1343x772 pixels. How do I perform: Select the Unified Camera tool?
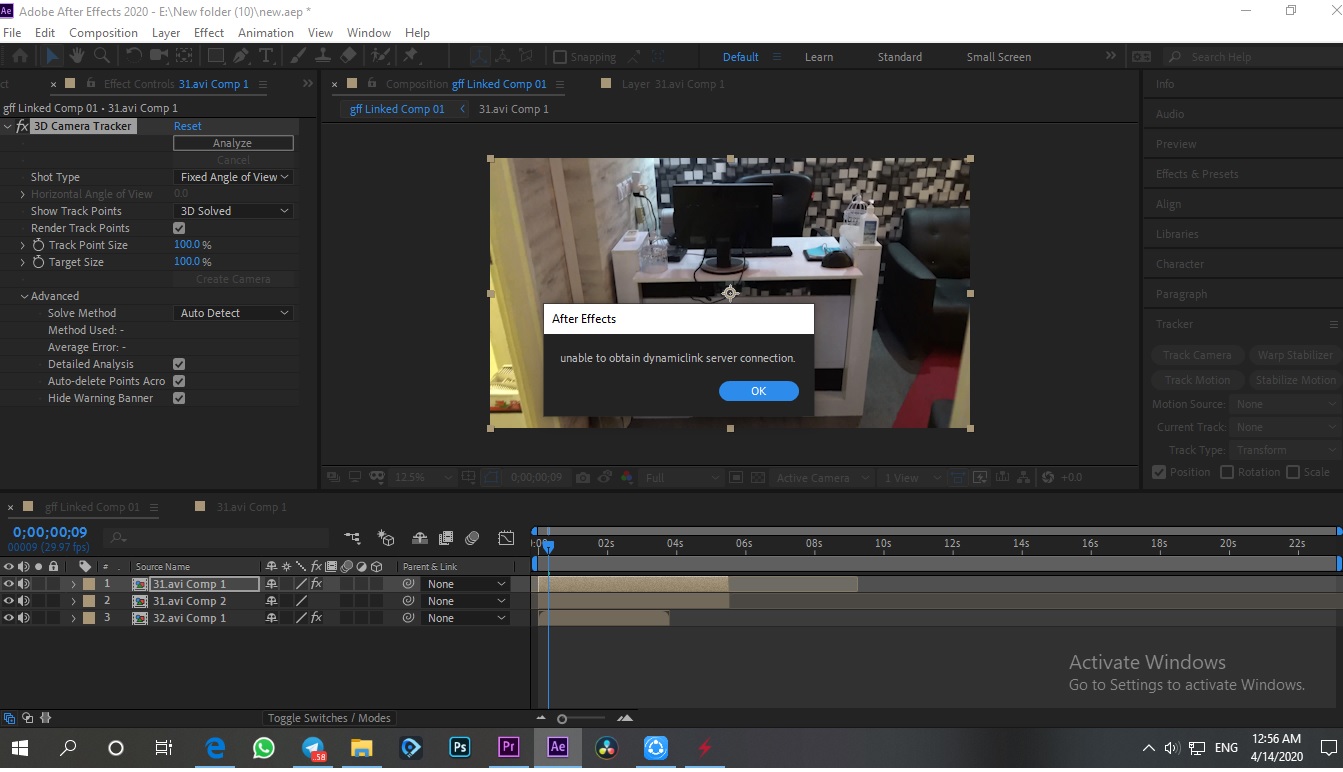coord(158,56)
